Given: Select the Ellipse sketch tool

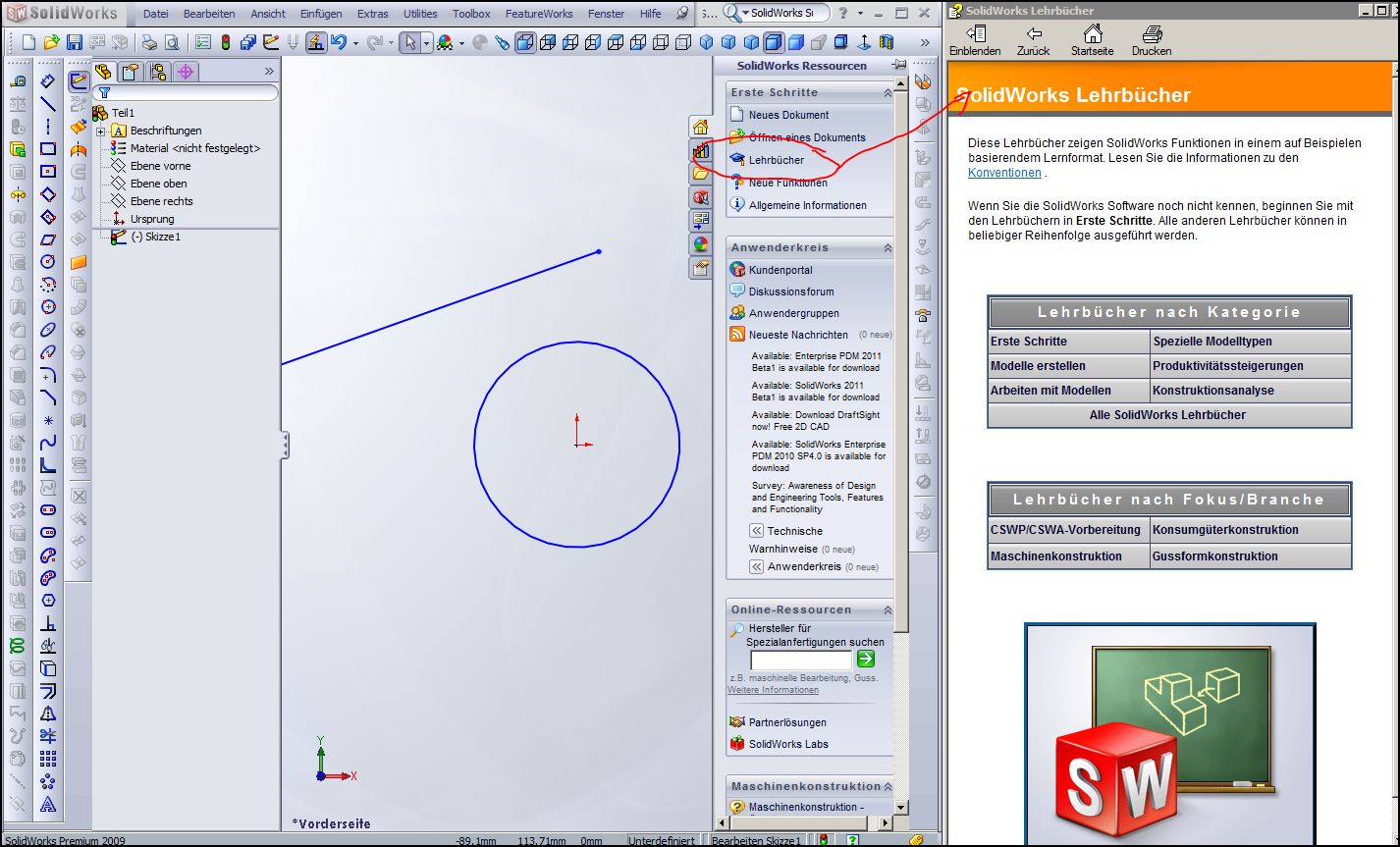Looking at the screenshot, I should [x=48, y=330].
